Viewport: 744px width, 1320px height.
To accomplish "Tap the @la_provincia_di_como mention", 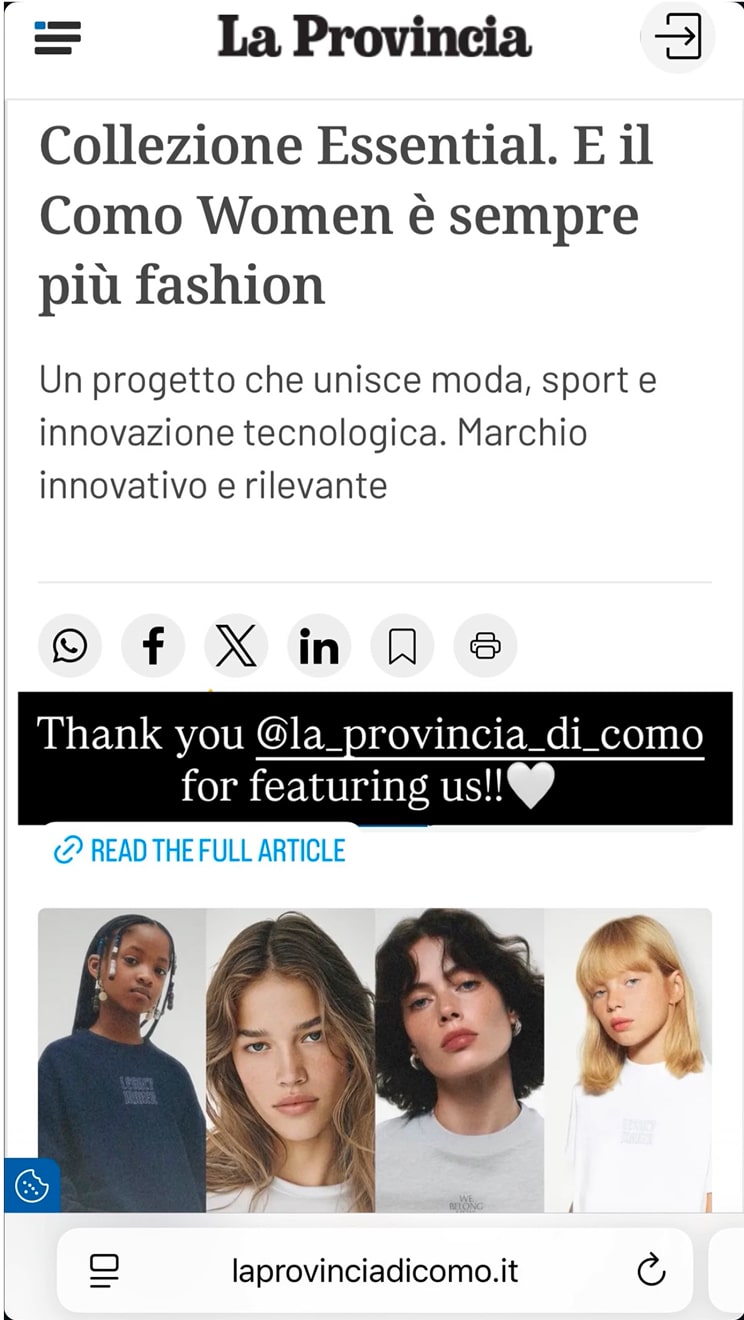I will 479,736.
